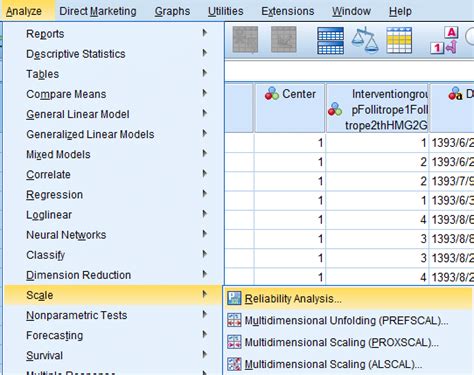
Task: Click the PREFSCAL item icon
Action: (234, 320)
